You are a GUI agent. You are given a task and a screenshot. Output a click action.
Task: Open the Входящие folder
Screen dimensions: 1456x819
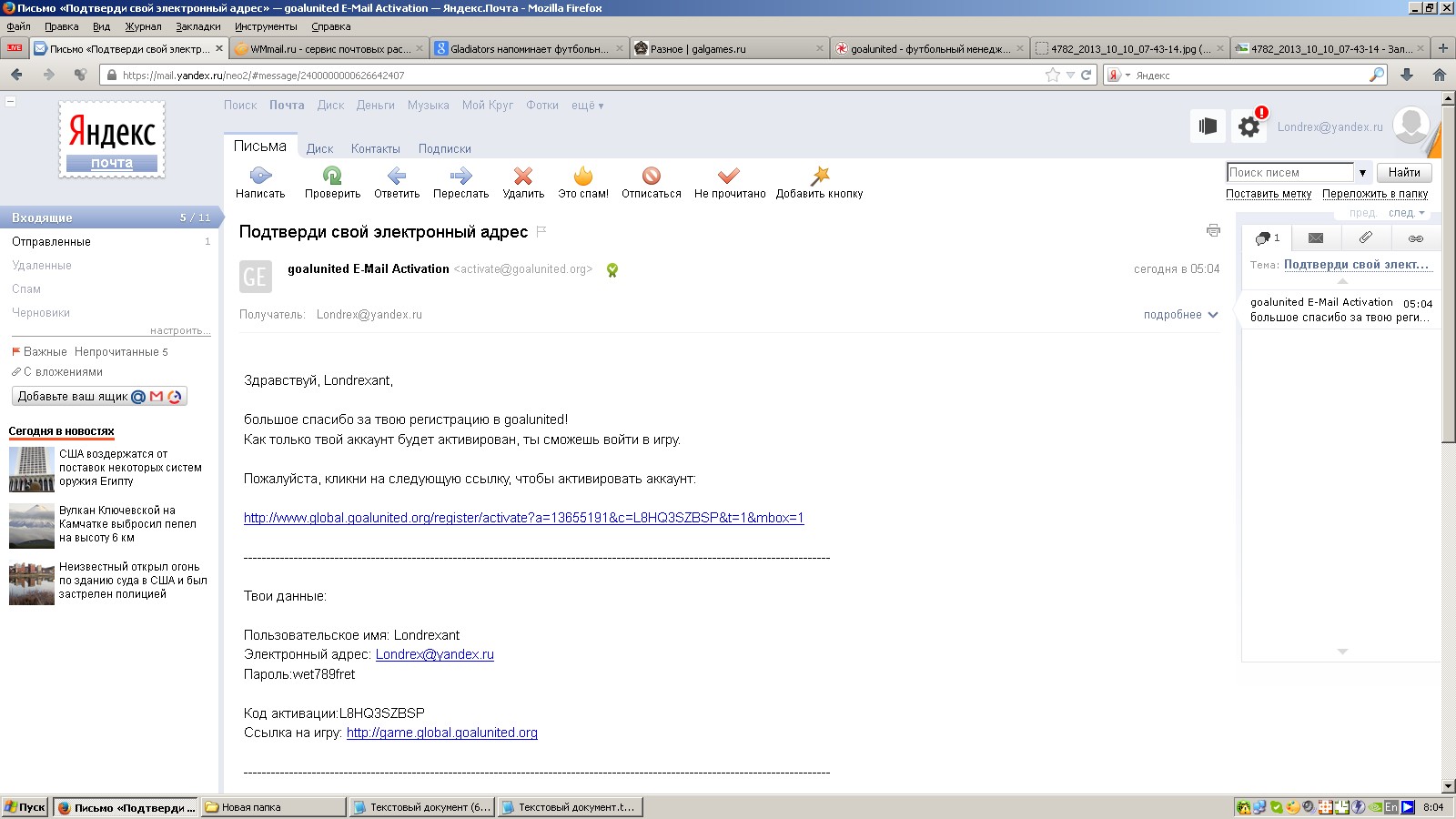pyautogui.click(x=109, y=217)
